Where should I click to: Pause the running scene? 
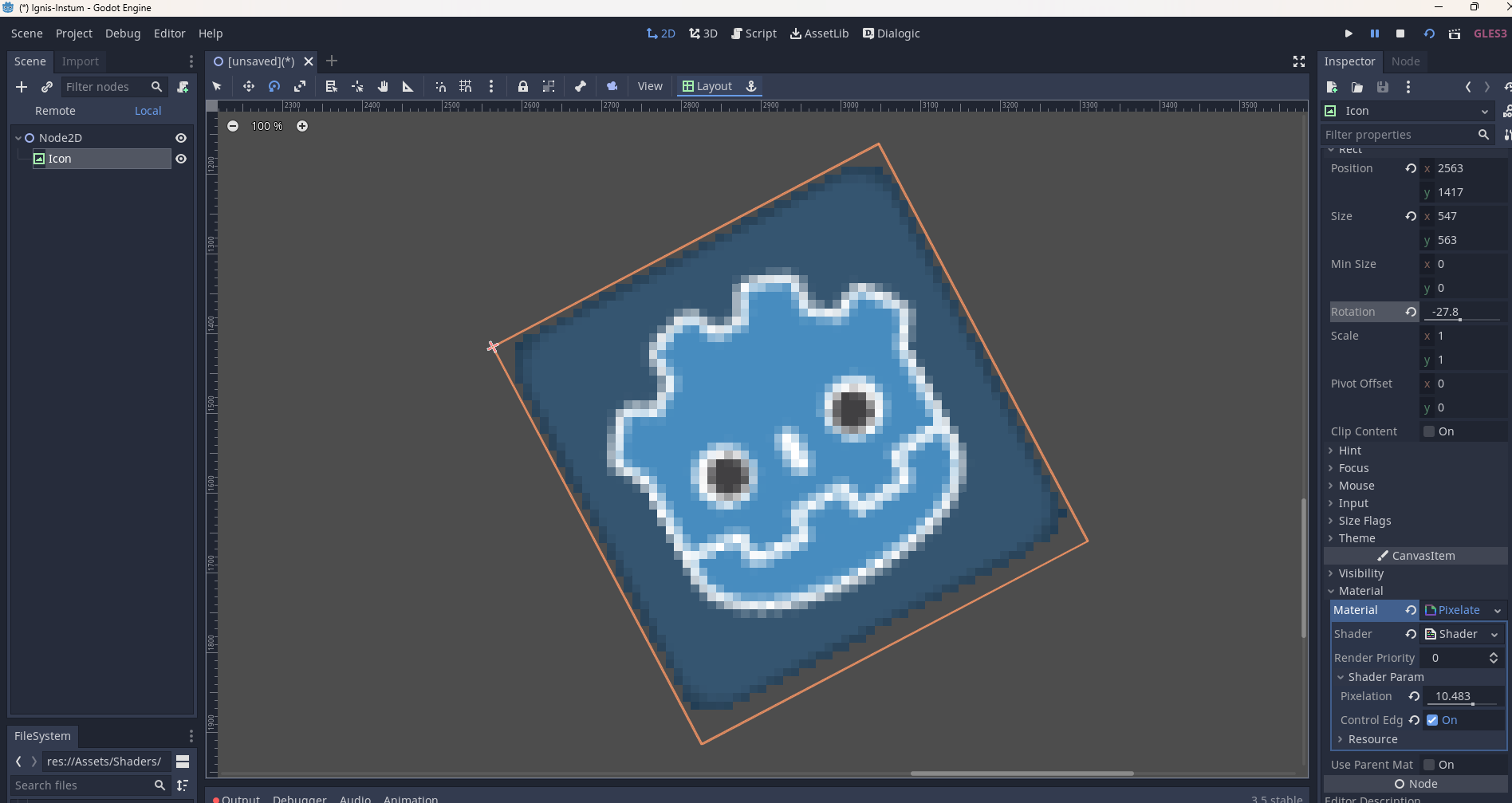[x=1375, y=33]
